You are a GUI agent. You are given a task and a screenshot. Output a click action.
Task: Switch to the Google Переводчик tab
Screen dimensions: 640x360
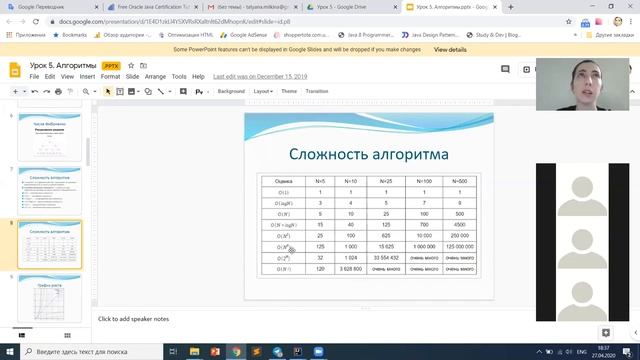[x=53, y=7]
